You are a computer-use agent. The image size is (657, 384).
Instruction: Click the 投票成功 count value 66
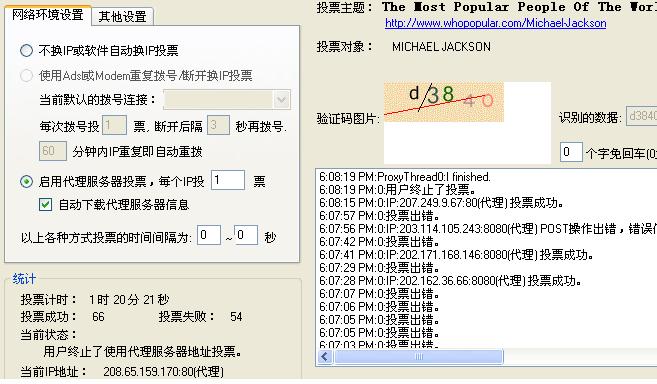click(x=98, y=317)
